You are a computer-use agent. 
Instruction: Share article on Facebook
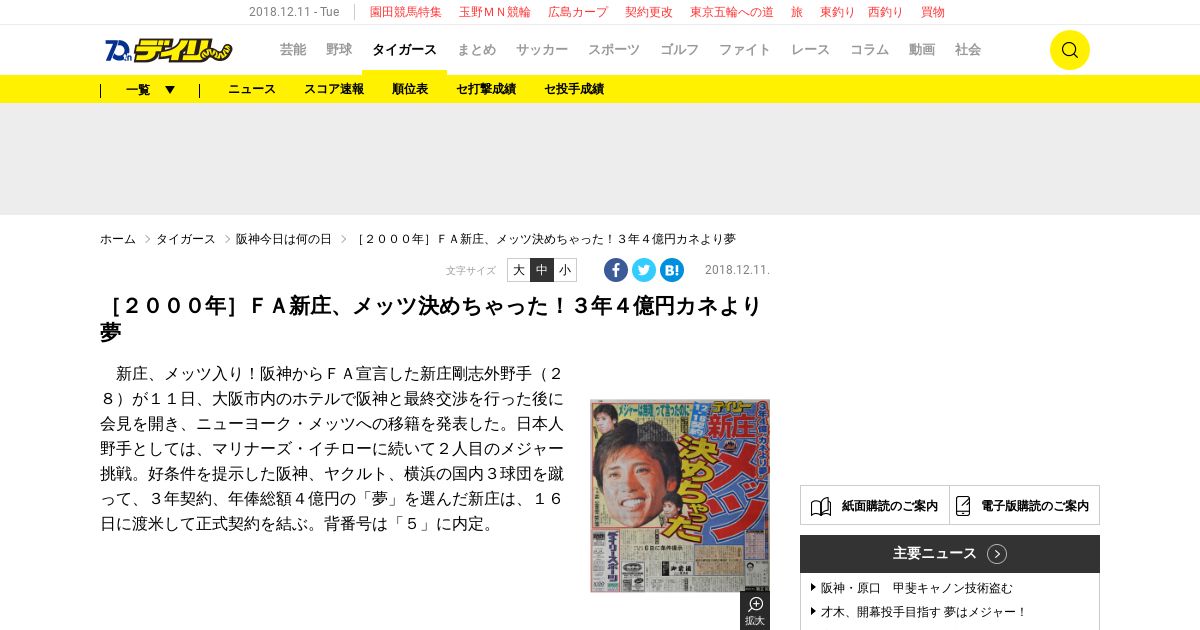(616, 270)
